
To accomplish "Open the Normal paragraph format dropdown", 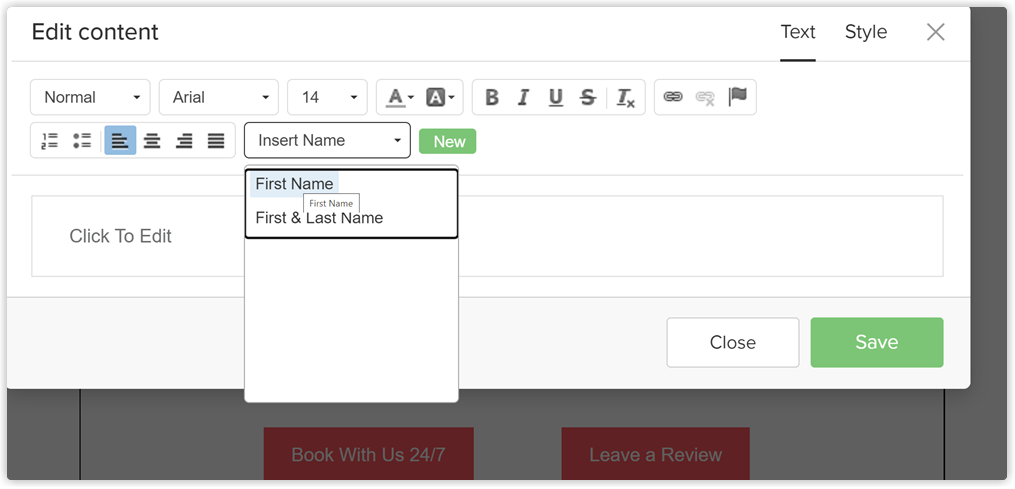I will [x=91, y=98].
